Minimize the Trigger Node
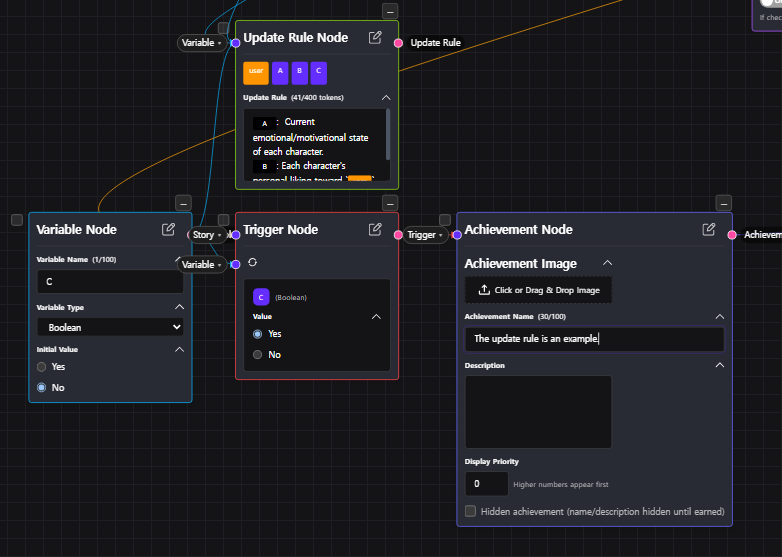Viewport: 782px width, 557px height. [390, 203]
